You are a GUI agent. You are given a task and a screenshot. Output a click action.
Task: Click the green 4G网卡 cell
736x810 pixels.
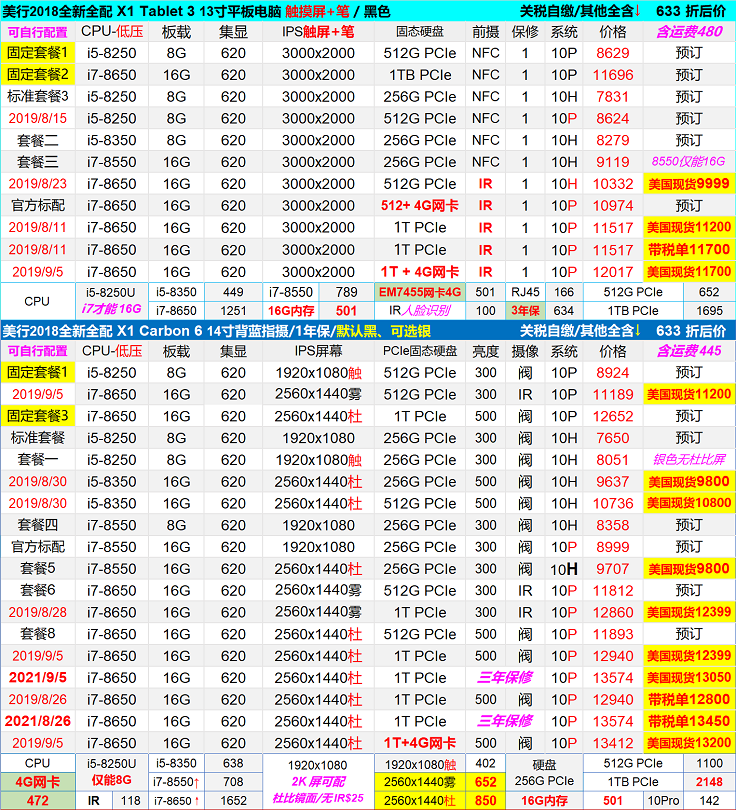click(x=38, y=782)
